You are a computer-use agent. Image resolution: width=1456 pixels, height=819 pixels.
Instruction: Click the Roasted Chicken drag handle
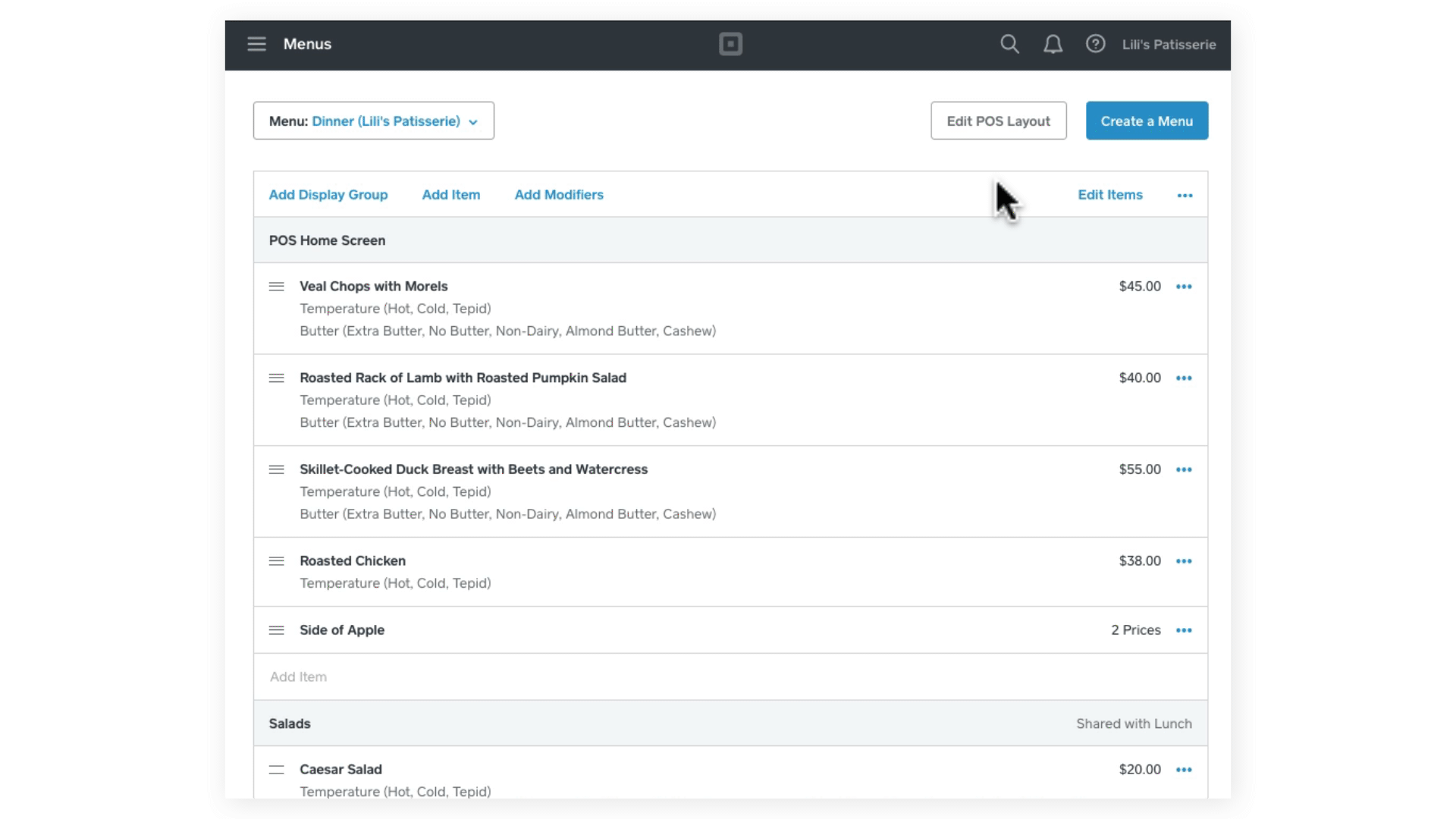click(276, 561)
